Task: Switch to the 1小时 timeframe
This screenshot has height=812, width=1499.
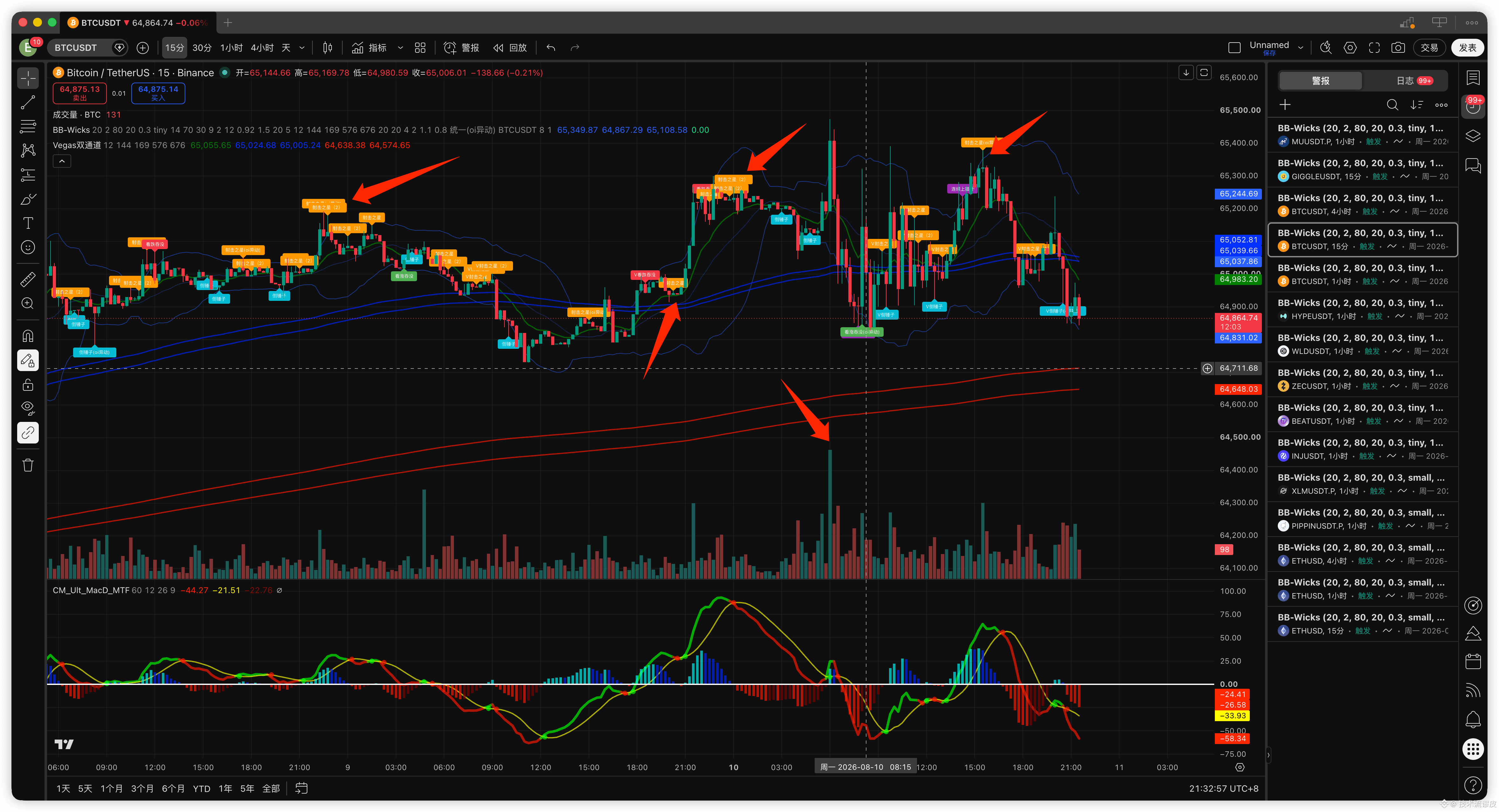Action: (232, 48)
